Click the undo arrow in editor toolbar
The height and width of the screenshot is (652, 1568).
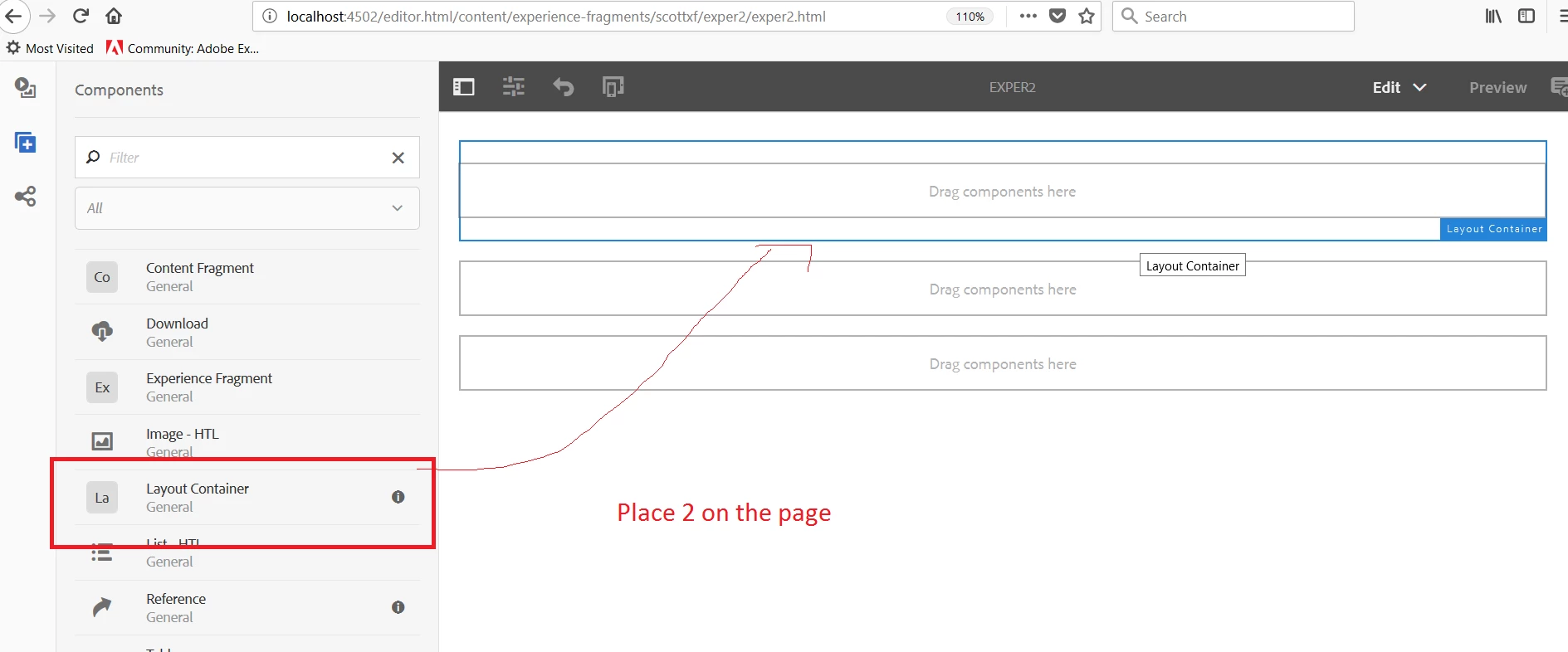[564, 87]
